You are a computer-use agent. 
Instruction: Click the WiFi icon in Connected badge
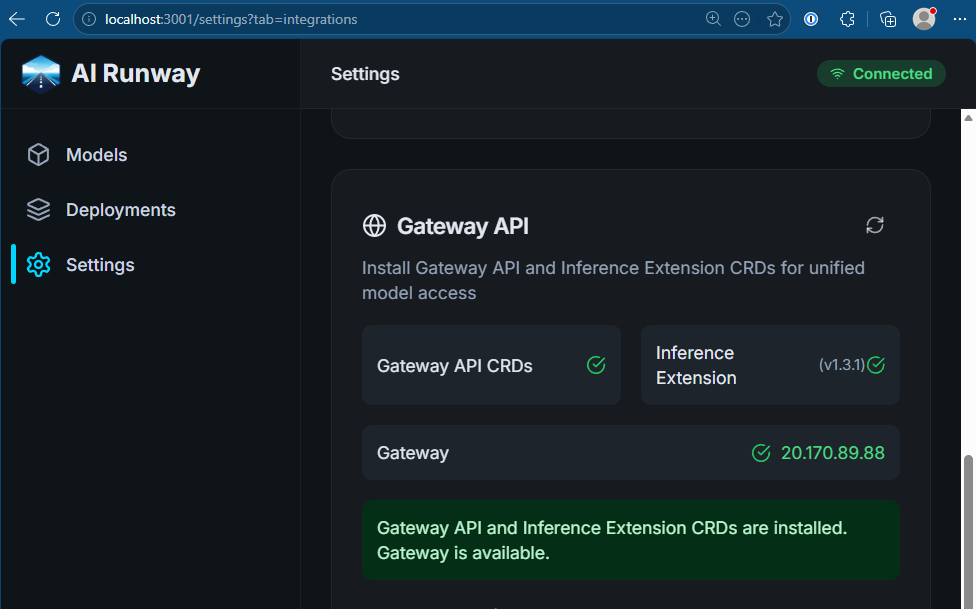point(838,73)
